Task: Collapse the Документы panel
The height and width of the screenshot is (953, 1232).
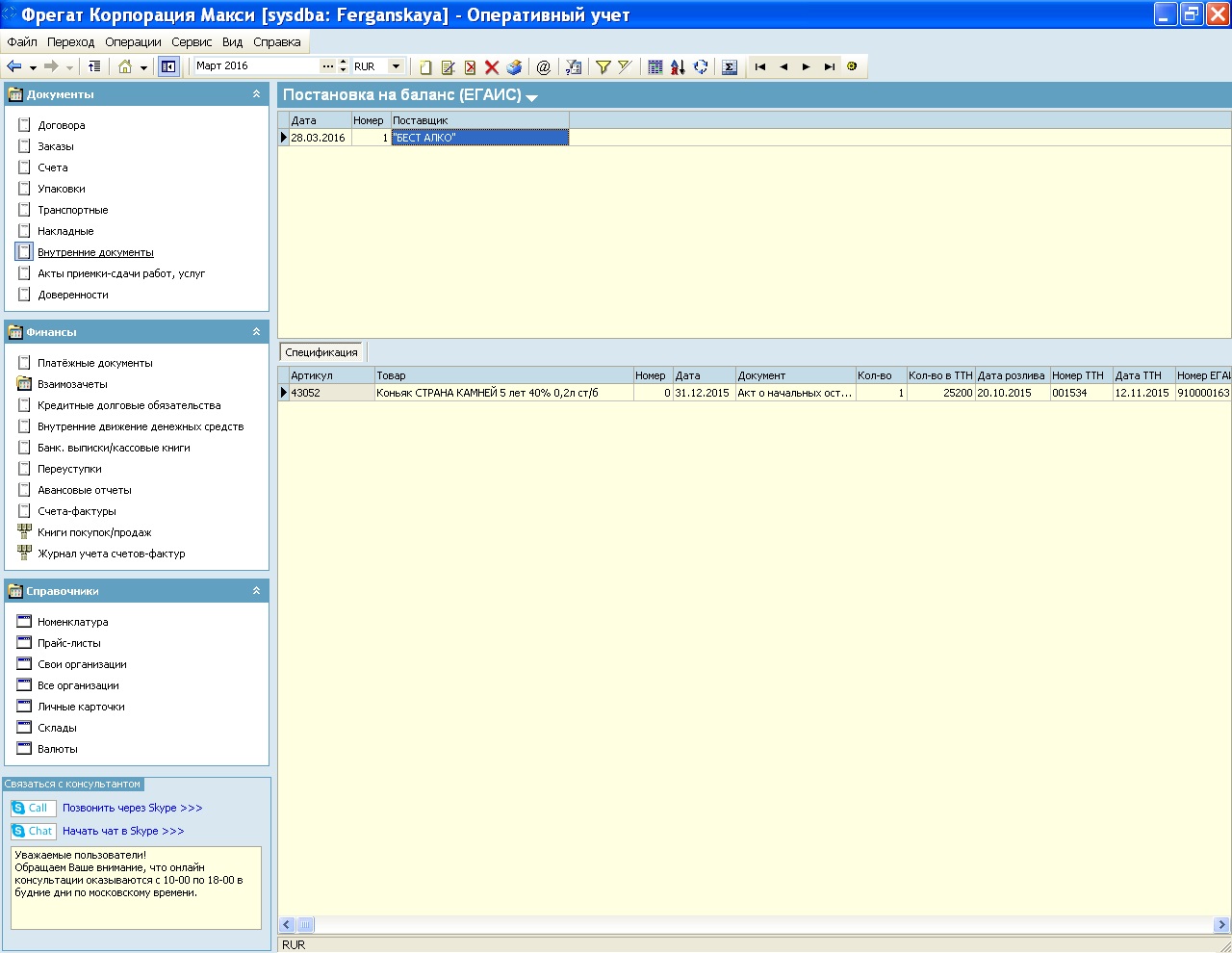Action: click(256, 94)
